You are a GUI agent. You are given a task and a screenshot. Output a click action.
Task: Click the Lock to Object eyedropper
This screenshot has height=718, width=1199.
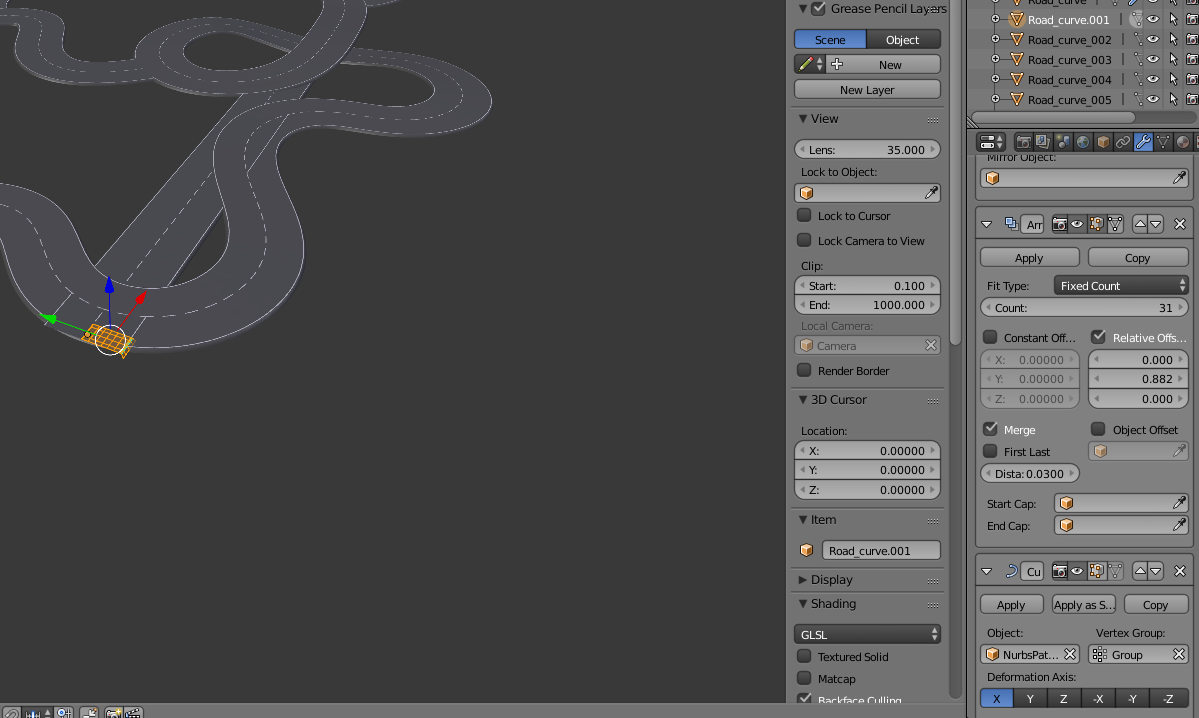coord(931,193)
